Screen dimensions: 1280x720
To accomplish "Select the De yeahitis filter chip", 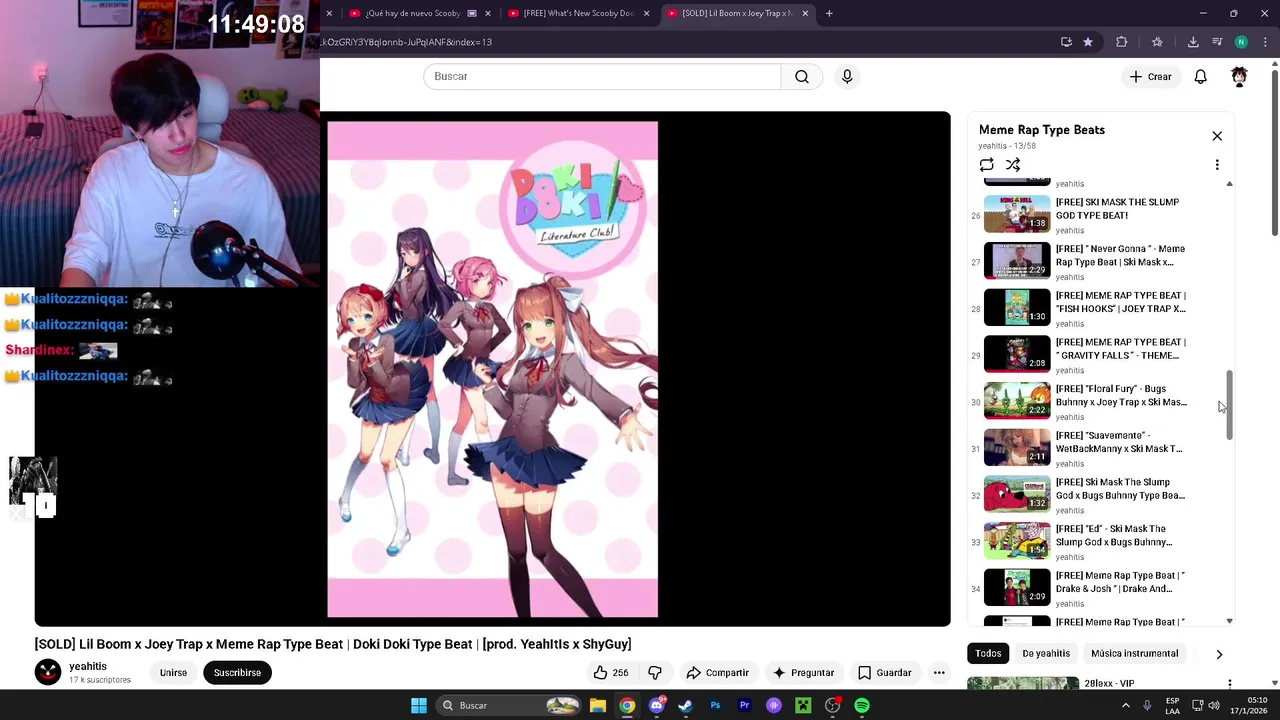I will coord(1046,653).
